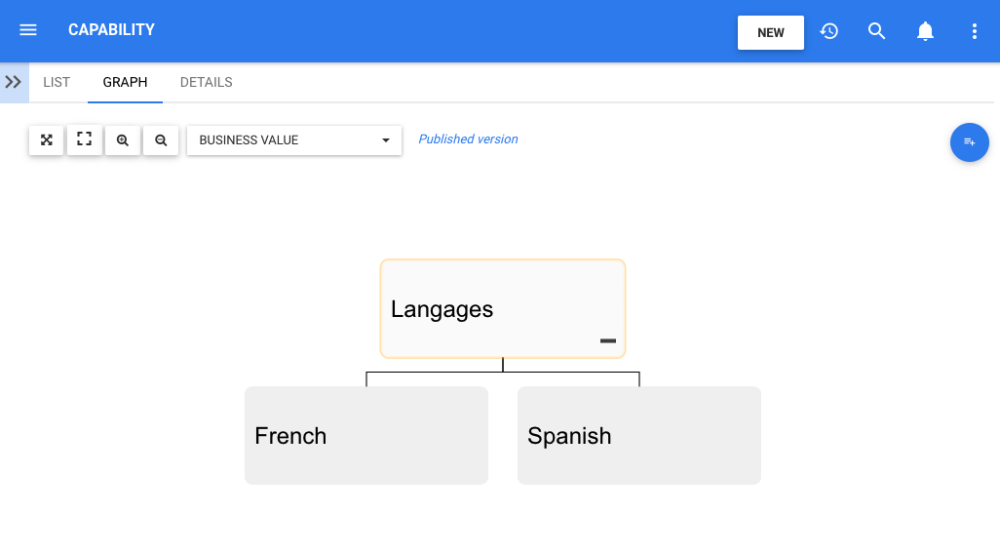Switch to the Details tab
This screenshot has width=1000, height=553.
tap(206, 82)
